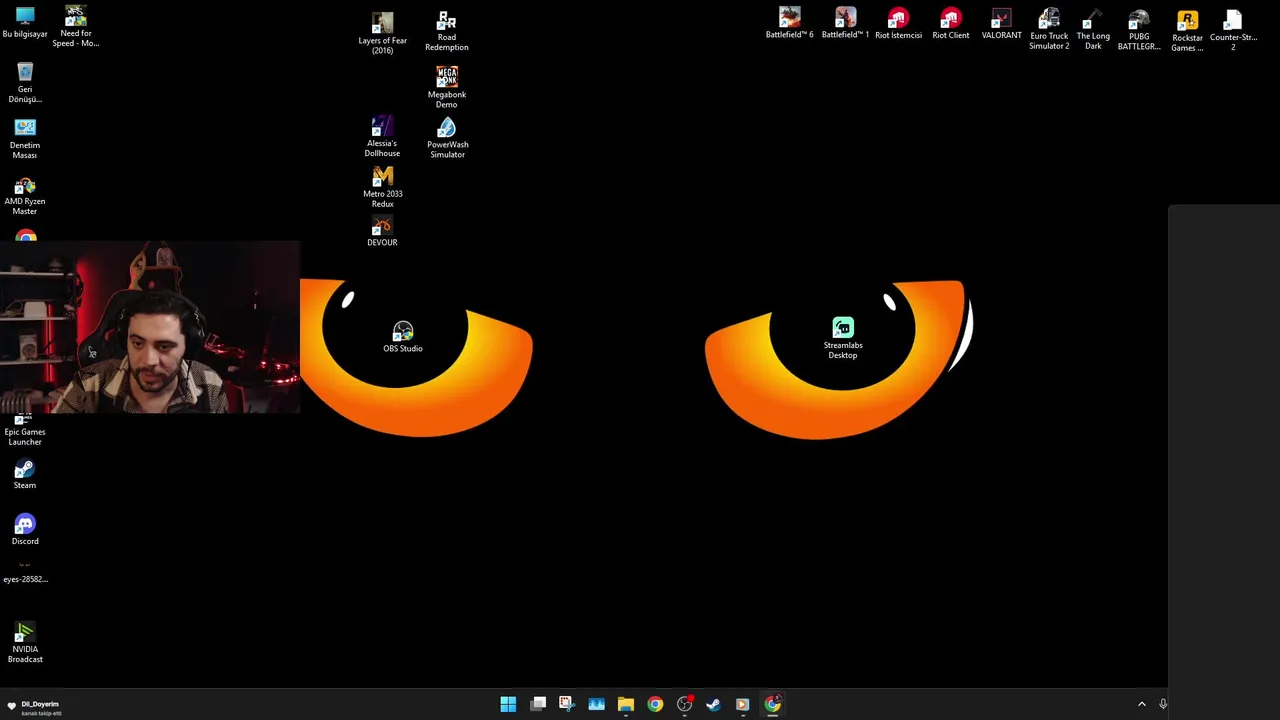
Task: Open the Windows Start menu
Action: click(508, 704)
